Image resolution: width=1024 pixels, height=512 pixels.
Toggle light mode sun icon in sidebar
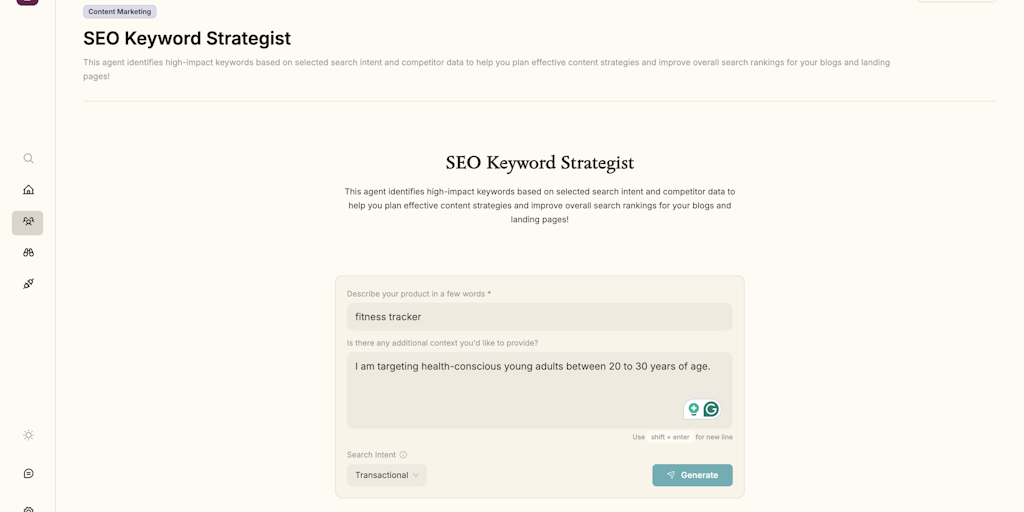click(28, 435)
